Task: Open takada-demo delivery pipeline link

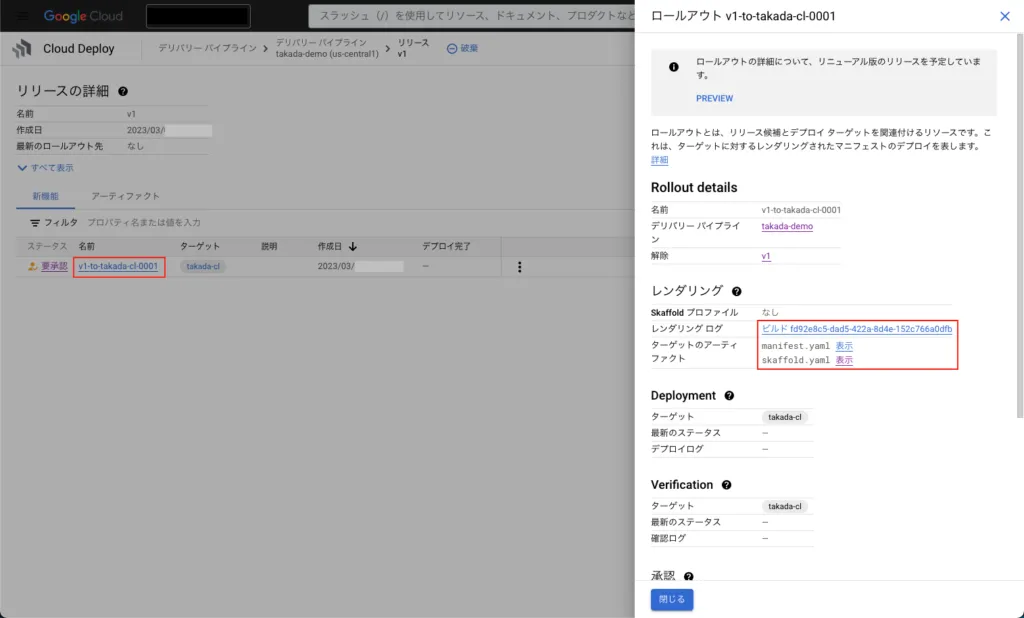Action: (787, 227)
